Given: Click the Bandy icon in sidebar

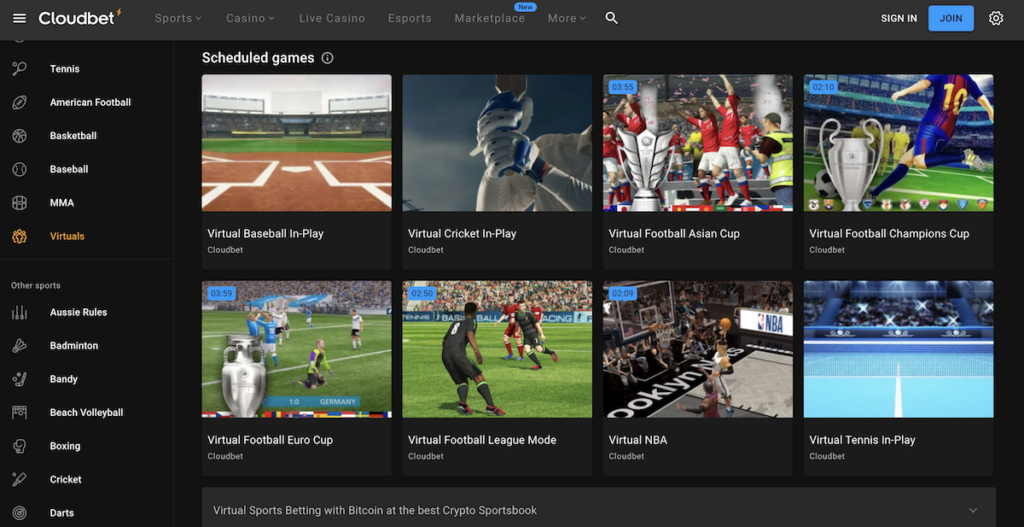Looking at the screenshot, I should (20, 379).
